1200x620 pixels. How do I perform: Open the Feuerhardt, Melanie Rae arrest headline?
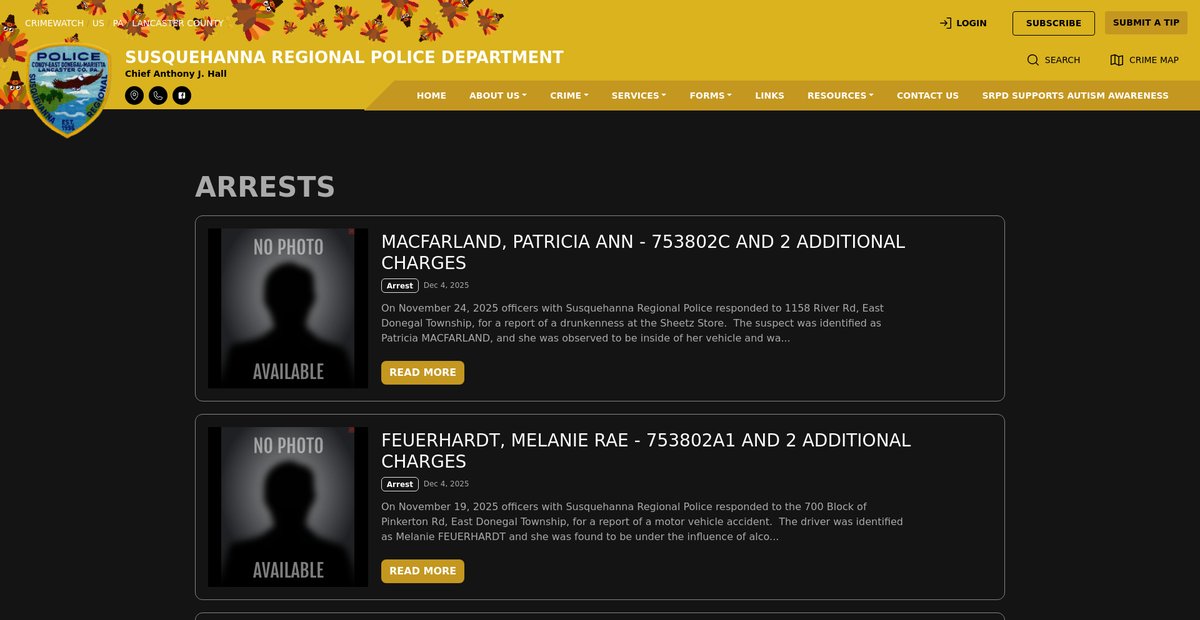646,451
